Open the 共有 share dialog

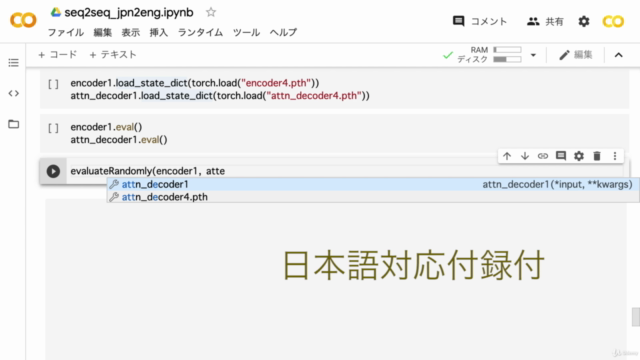click(x=545, y=21)
